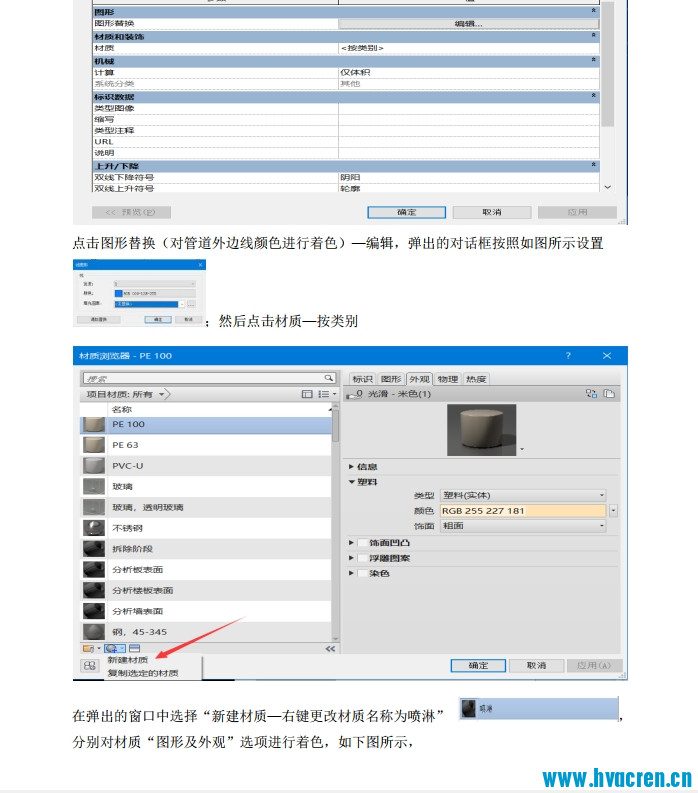The image size is (698, 793).
Task: Switch to the 外观 tab
Action: click(x=419, y=379)
